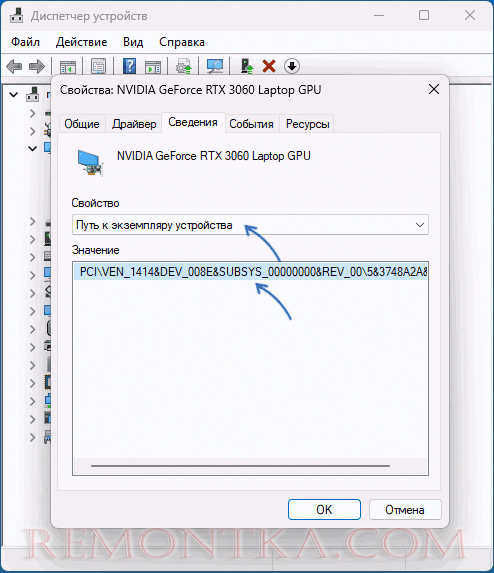The image size is (494, 573).
Task: Collapse the root computer tree node
Action: click(14, 95)
